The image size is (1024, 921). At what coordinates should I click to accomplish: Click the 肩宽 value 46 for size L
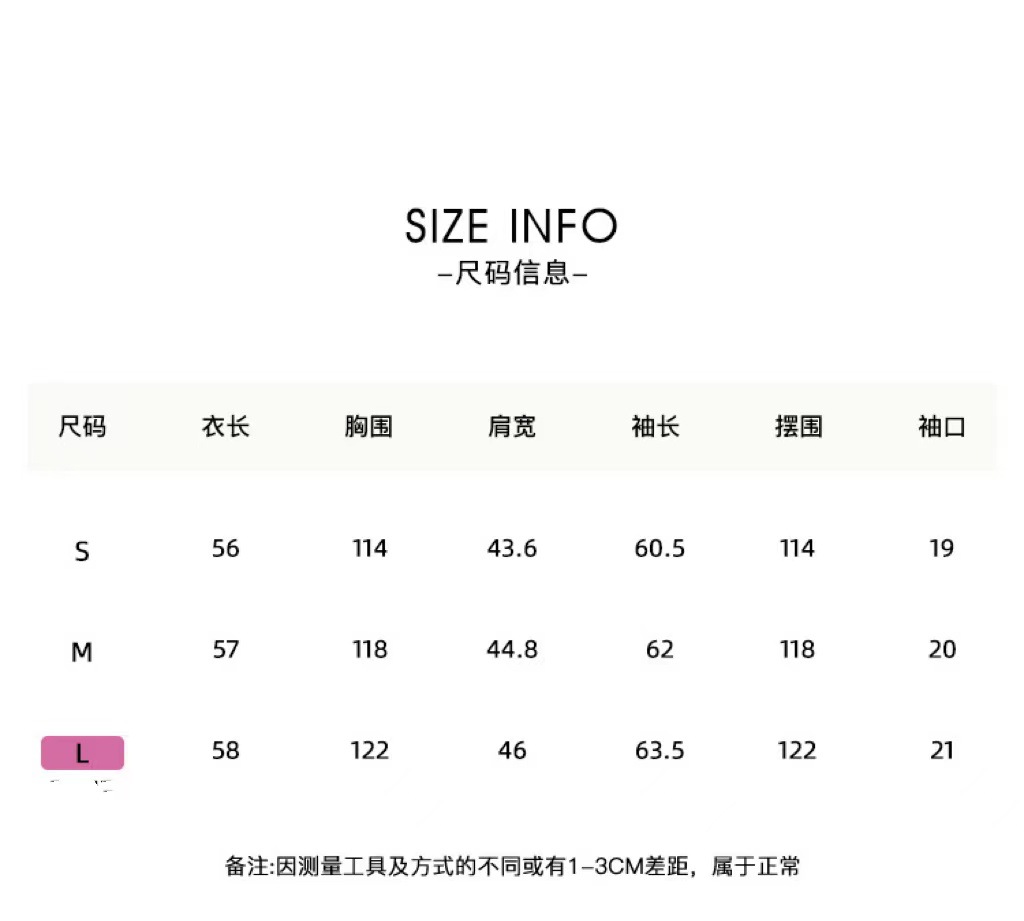[512, 750]
